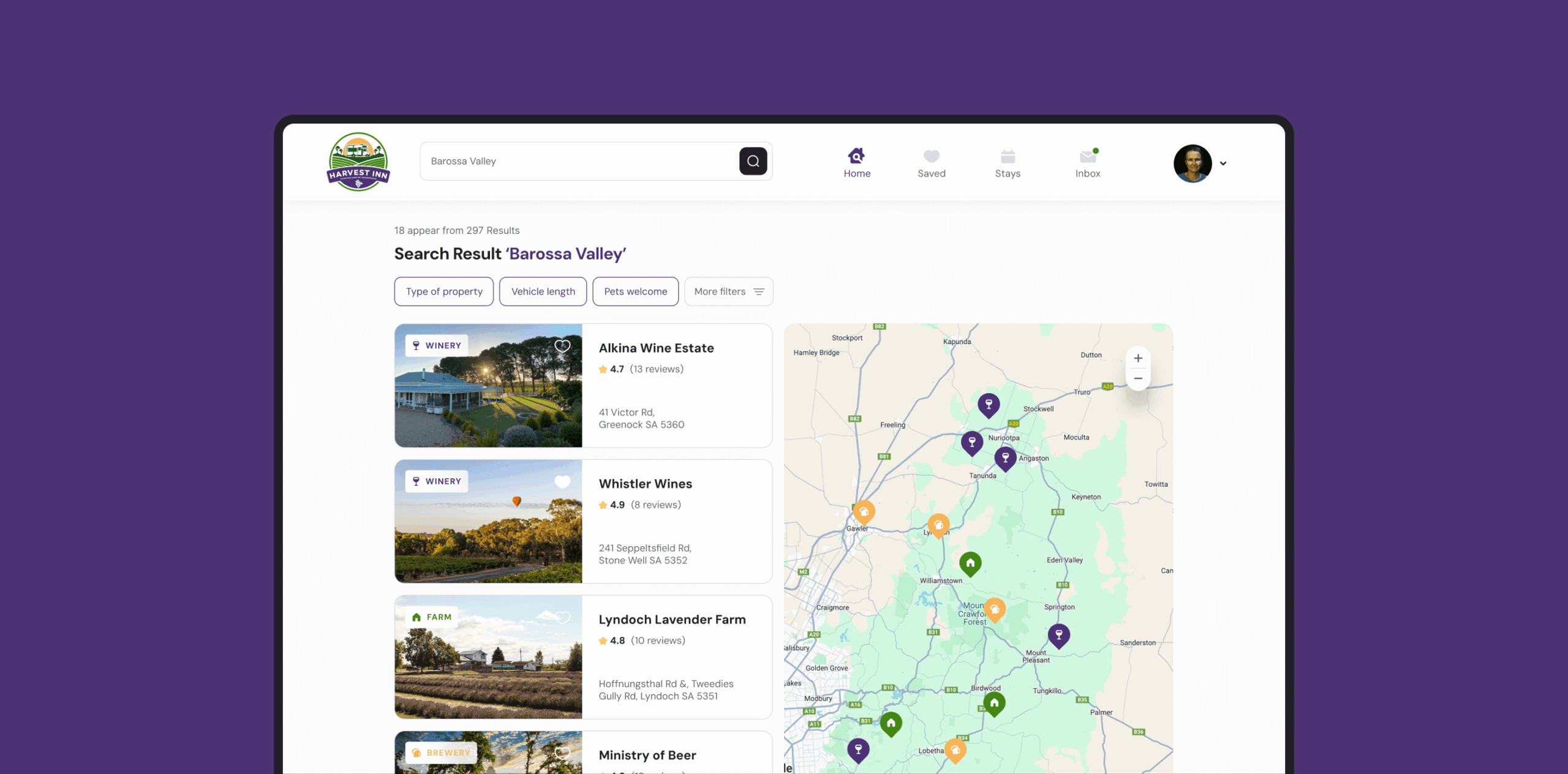This screenshot has height=774, width=1568.
Task: Zoom in on the map
Action: point(1137,358)
